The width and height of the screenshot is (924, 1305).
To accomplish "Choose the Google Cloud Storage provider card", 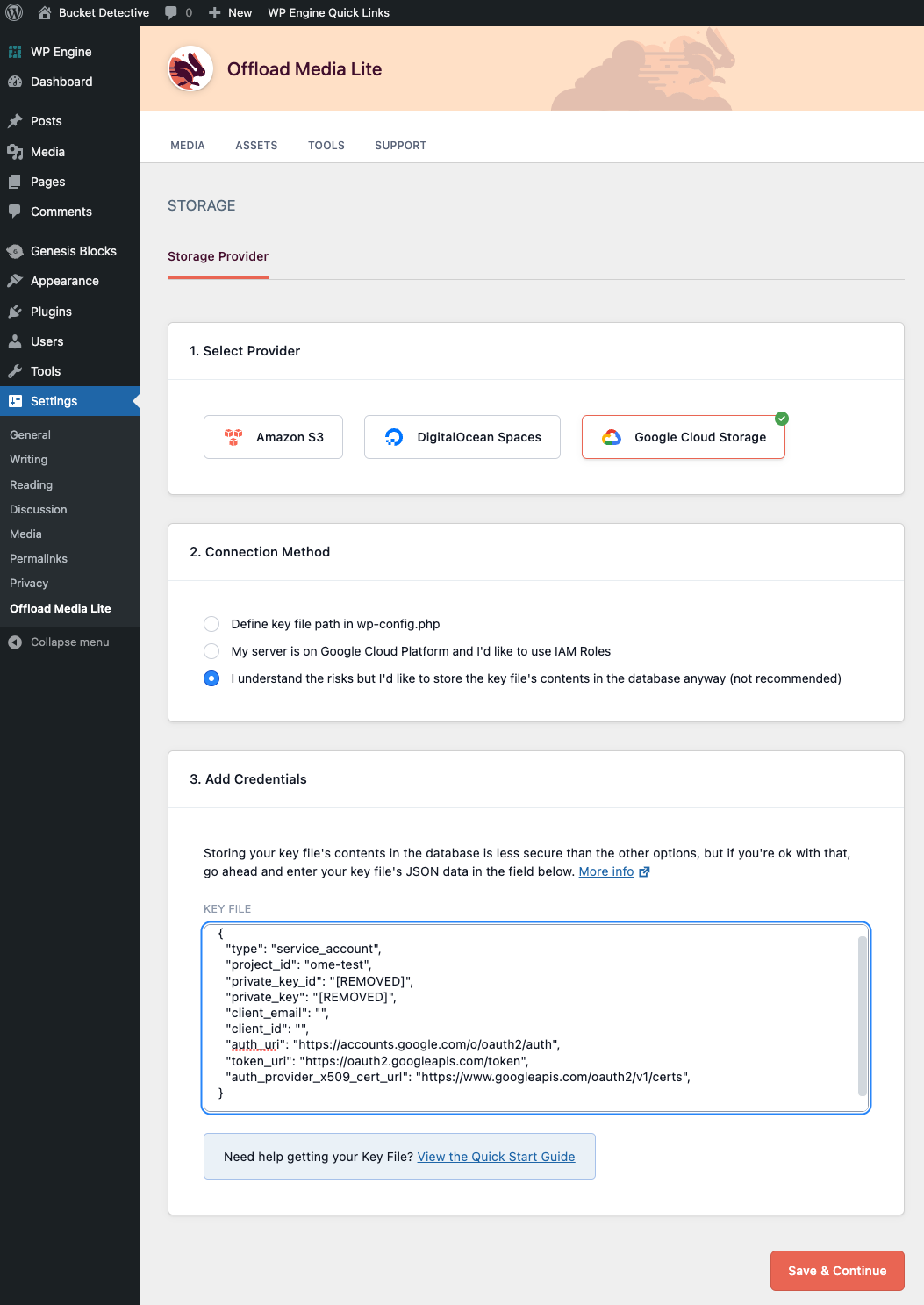I will (x=683, y=437).
